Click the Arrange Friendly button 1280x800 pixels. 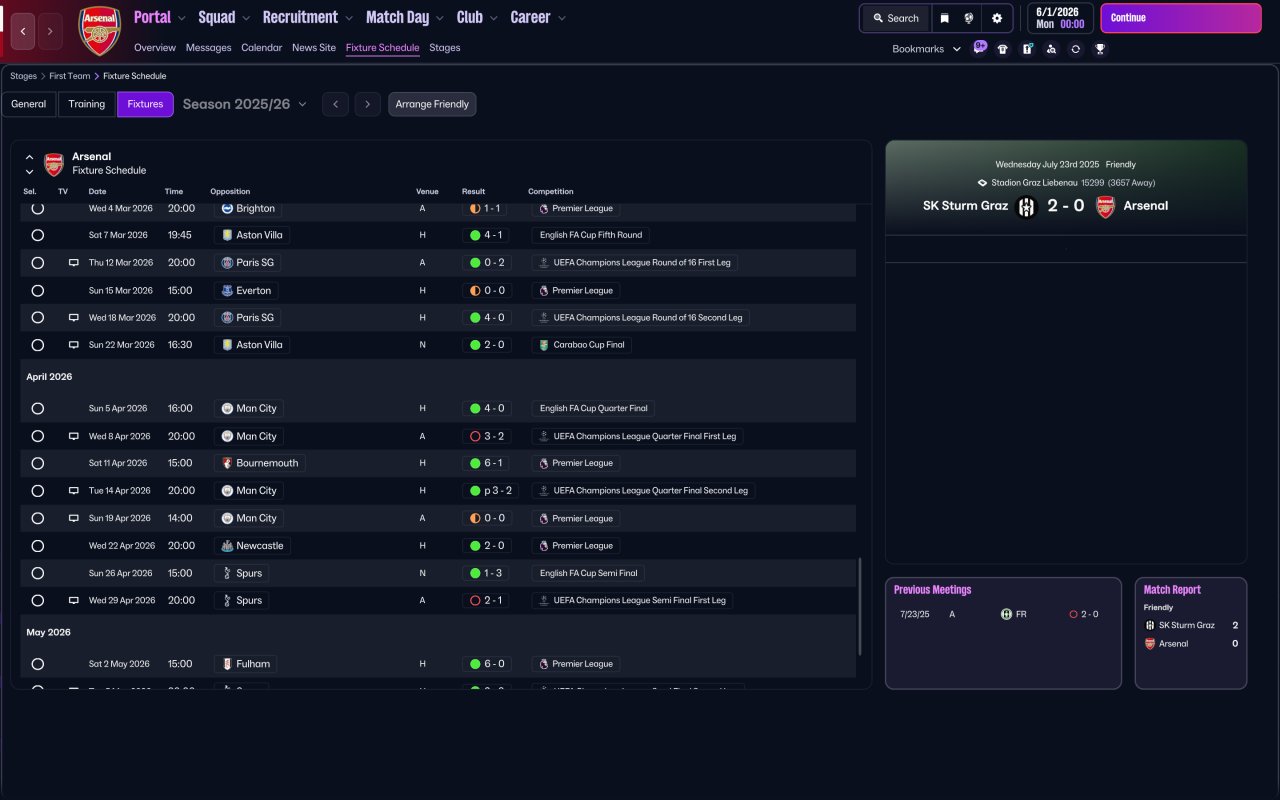pyautogui.click(x=432, y=104)
